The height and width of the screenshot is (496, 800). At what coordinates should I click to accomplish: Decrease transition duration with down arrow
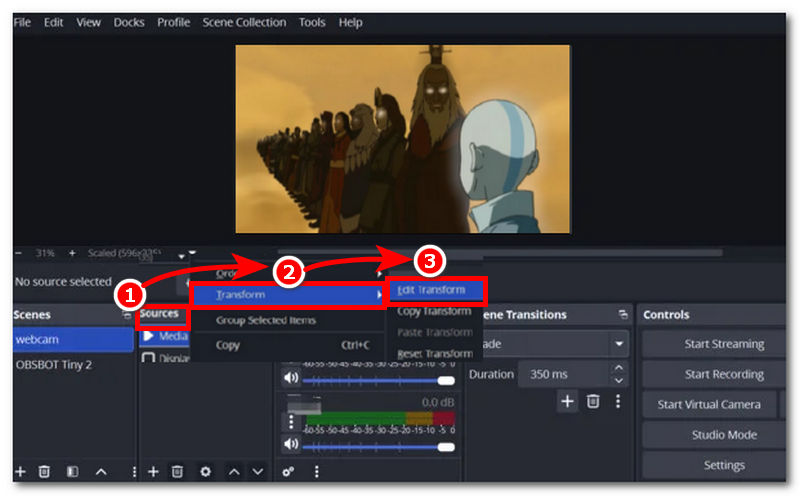click(x=619, y=381)
